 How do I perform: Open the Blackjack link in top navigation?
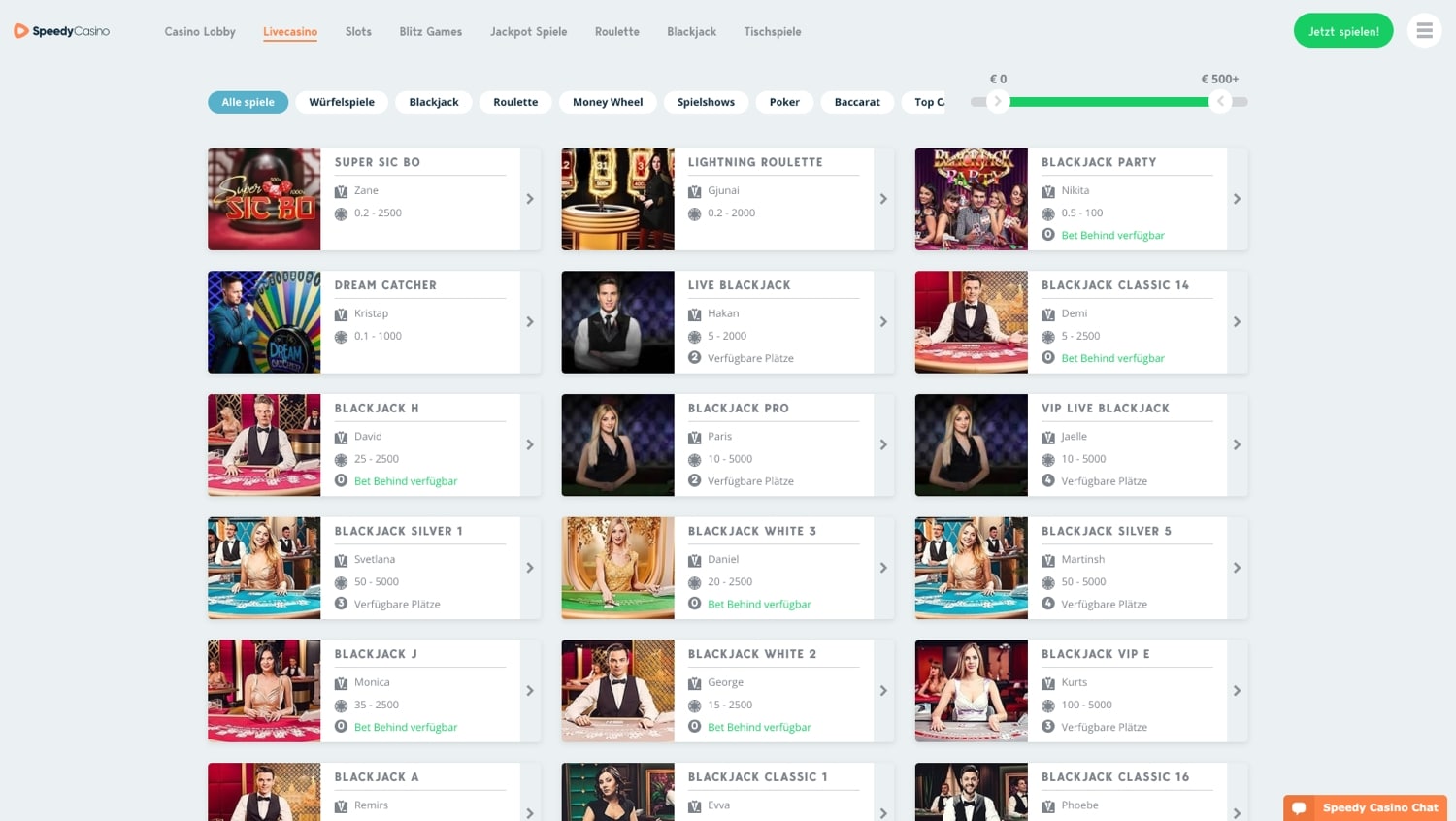coord(692,32)
